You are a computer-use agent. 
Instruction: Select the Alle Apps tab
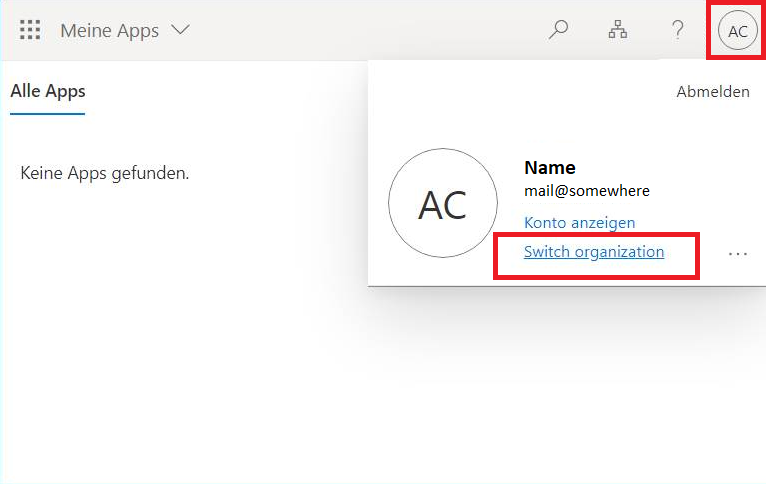click(x=48, y=91)
